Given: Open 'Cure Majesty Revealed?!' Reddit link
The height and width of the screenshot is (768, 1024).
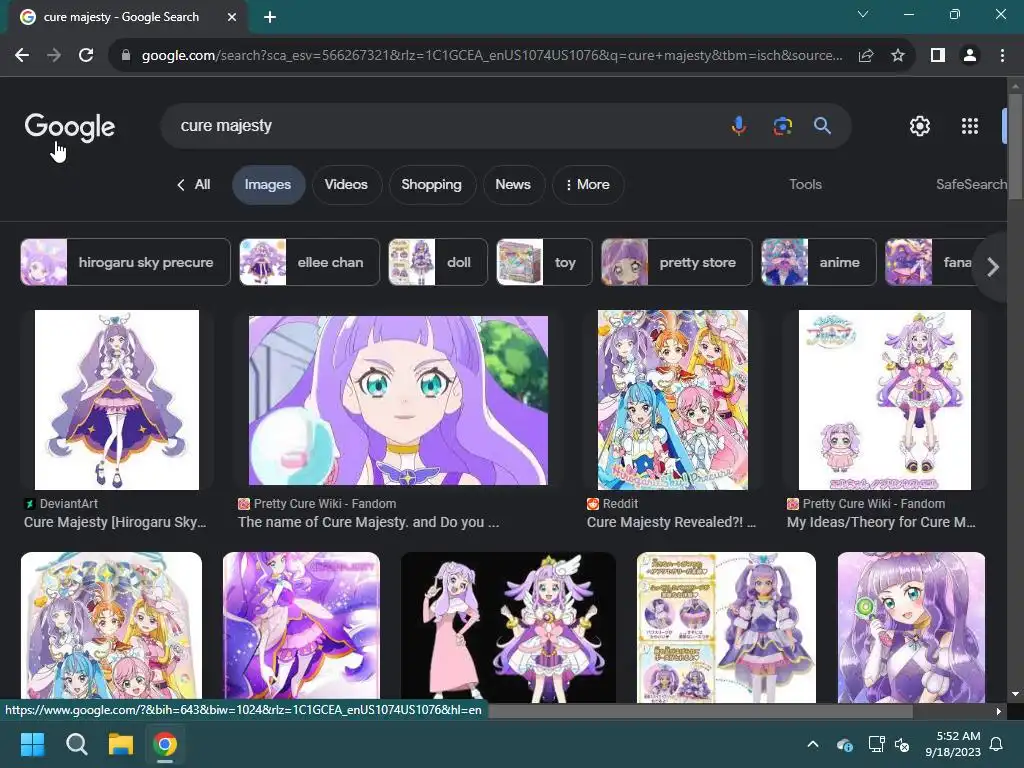Looking at the screenshot, I should 671,522.
